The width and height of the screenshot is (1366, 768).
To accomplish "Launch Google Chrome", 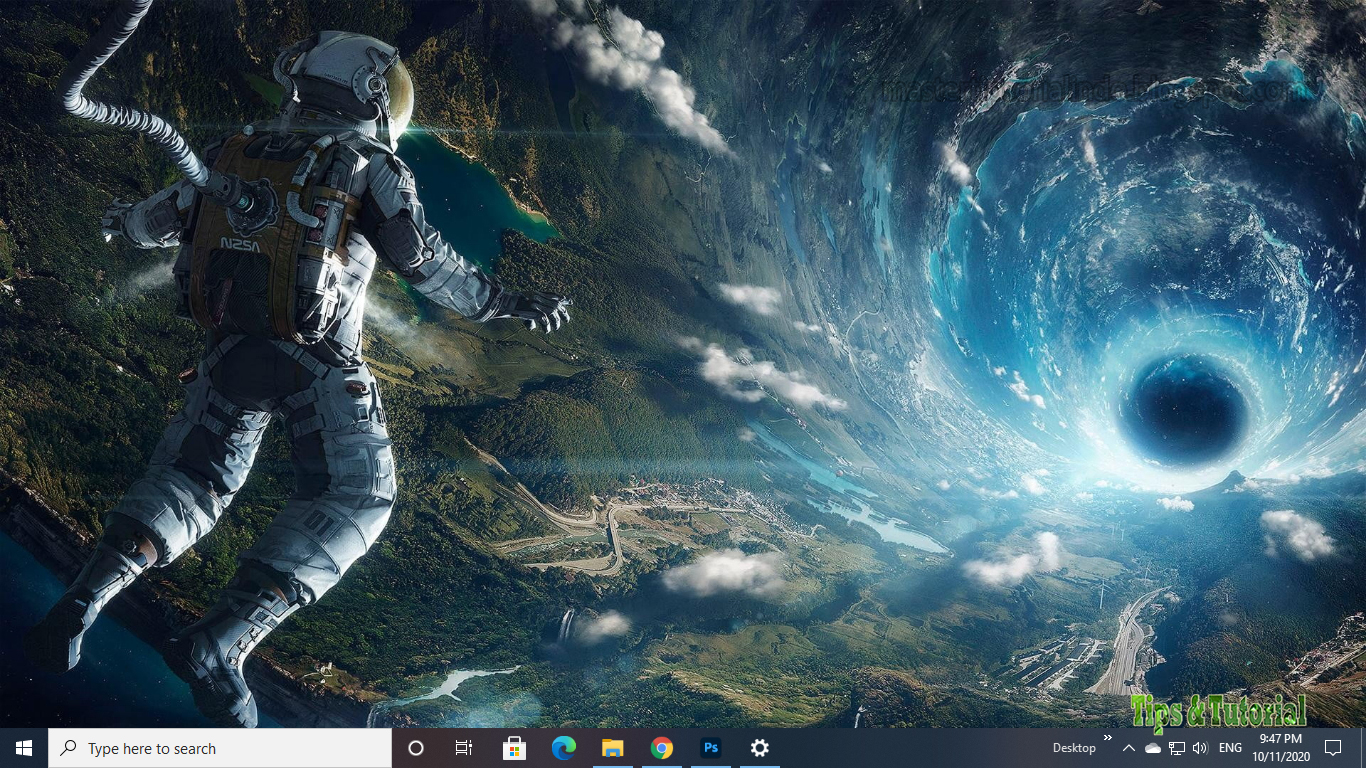I will click(661, 748).
